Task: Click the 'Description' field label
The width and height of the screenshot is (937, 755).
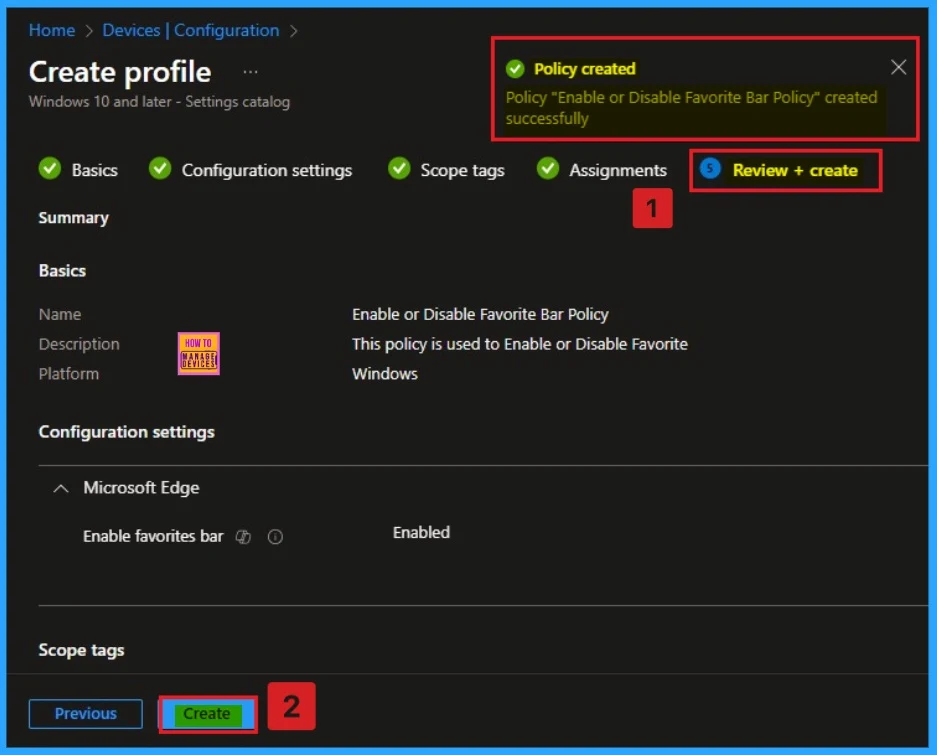Action: 79,344
